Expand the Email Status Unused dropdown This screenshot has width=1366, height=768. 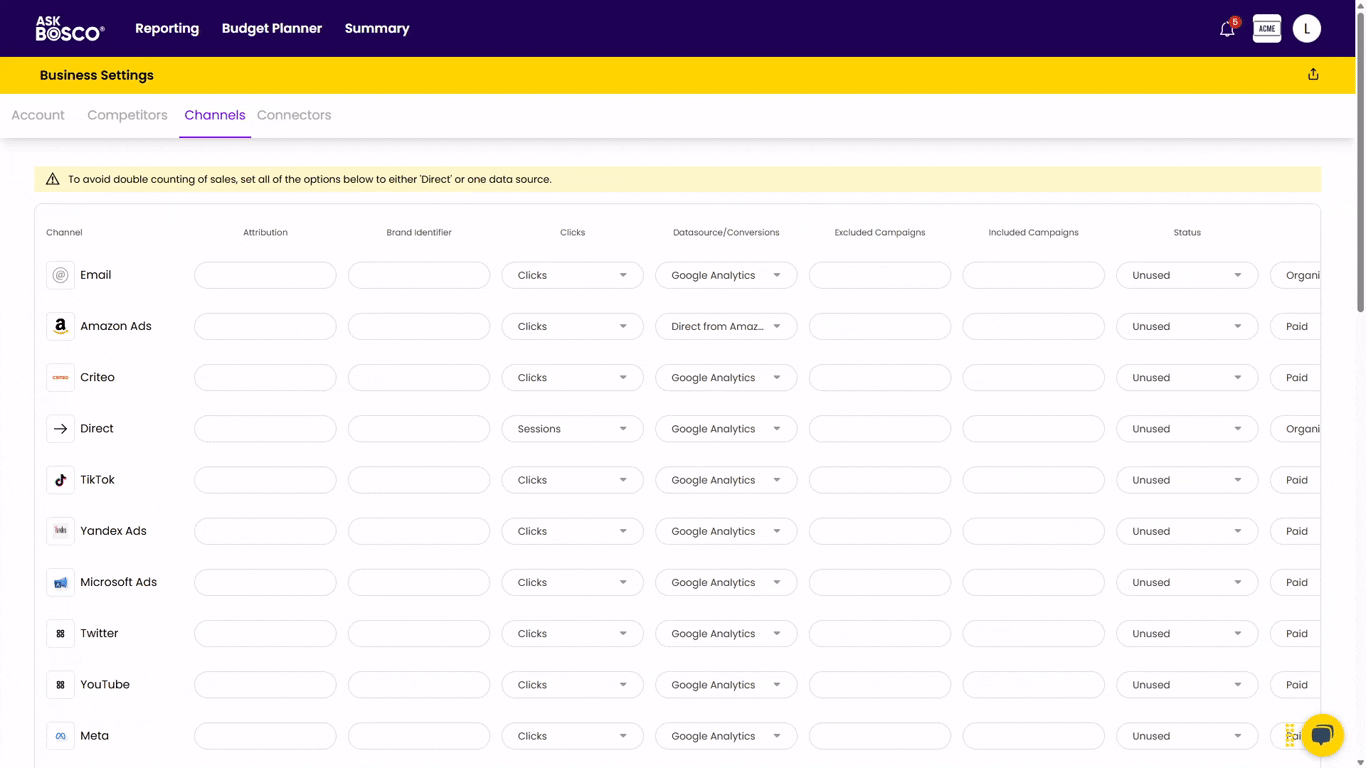1187,275
